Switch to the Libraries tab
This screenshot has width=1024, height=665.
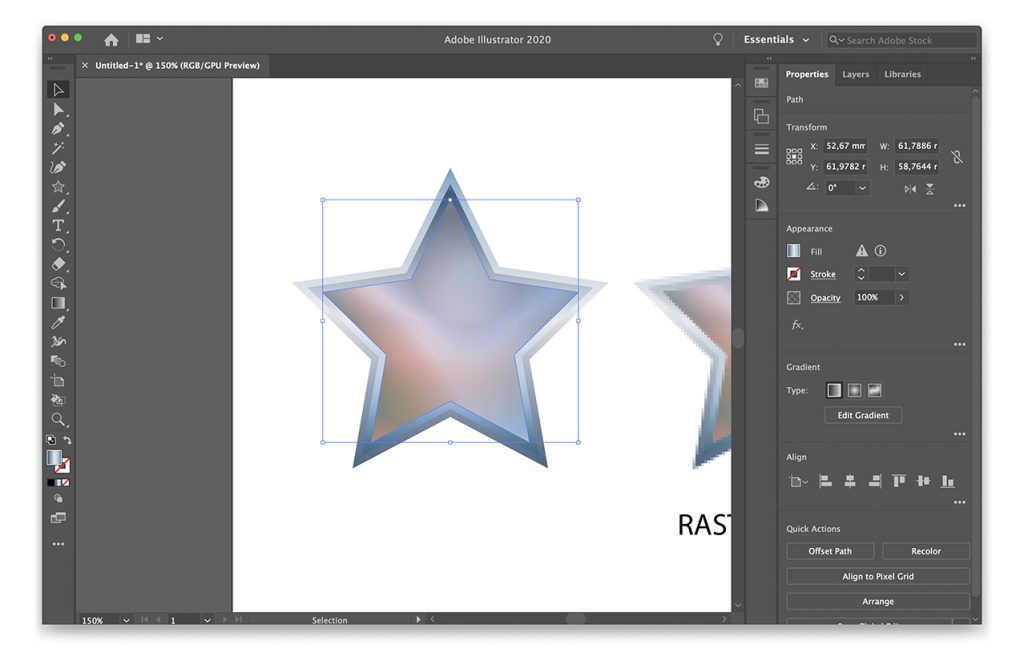(903, 74)
